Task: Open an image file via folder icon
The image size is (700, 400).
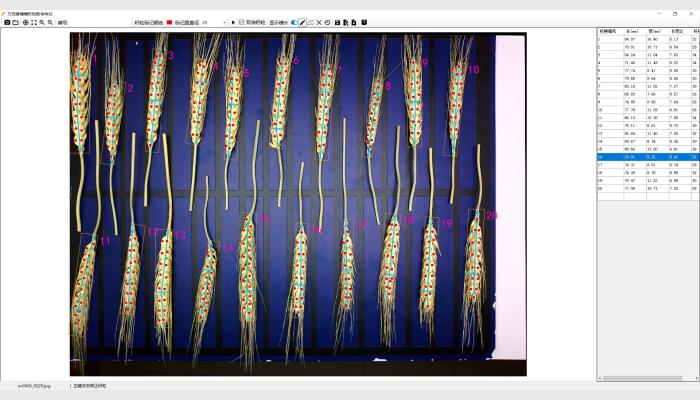Action: click(16, 22)
